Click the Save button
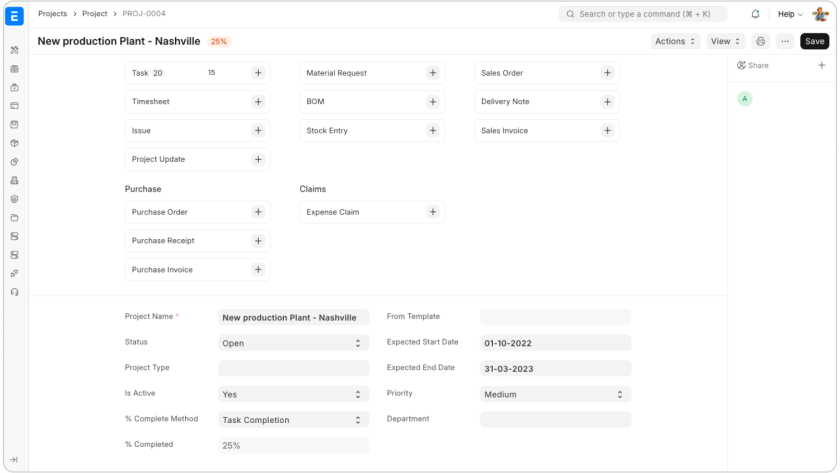840x473 pixels. (814, 41)
